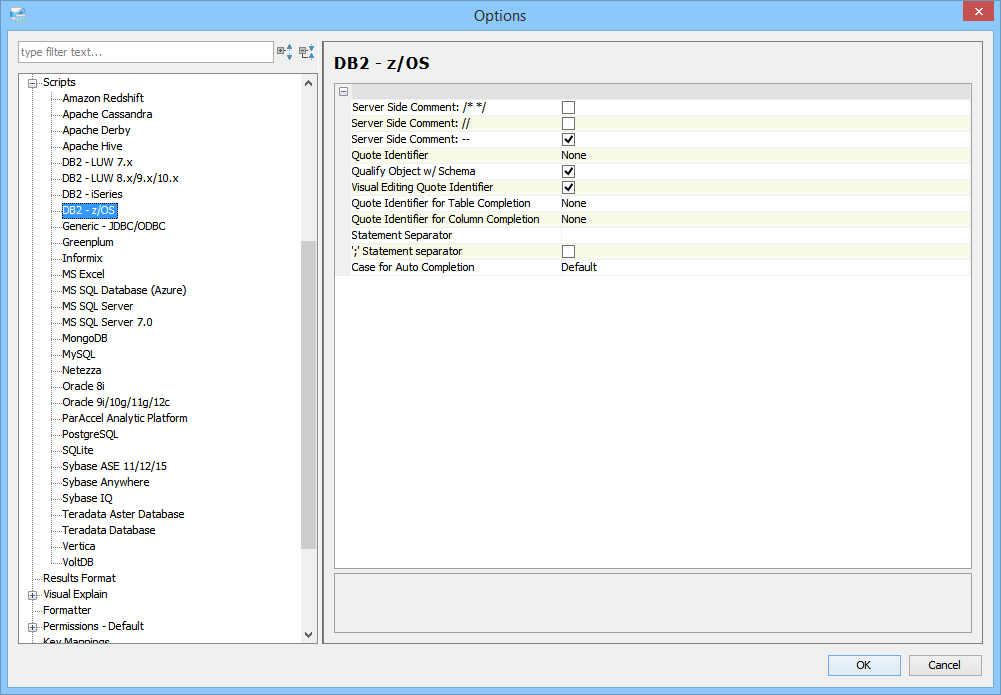The height and width of the screenshot is (695, 1001).
Task: Enable Server Side Comment /* */ checkbox
Action: click(x=568, y=107)
